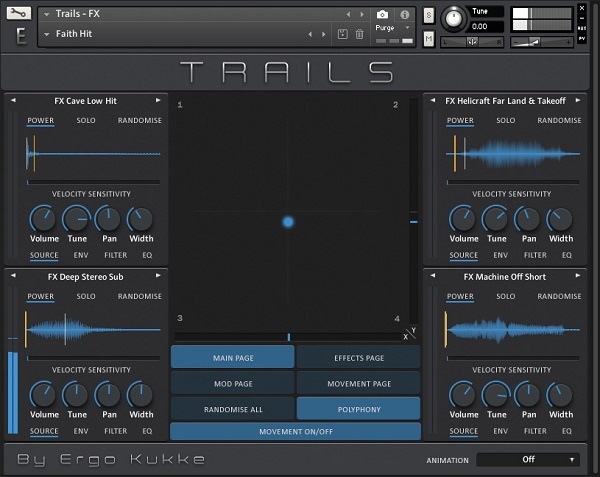This screenshot has height=477, width=600.
Task: Select next snapshot arrow beside Faith Hit
Action: 324,34
